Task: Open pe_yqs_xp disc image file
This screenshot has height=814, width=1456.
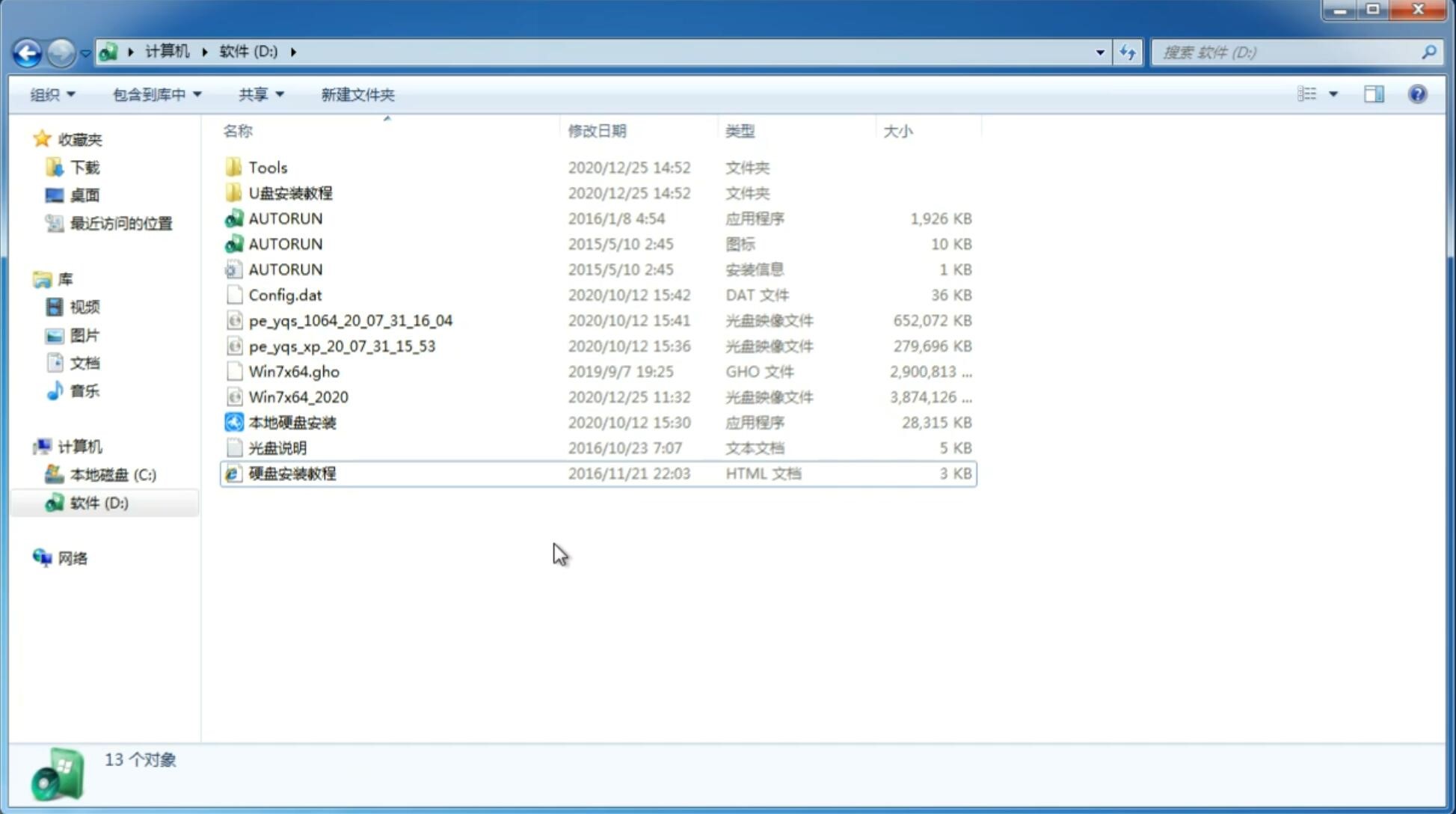Action: point(342,346)
